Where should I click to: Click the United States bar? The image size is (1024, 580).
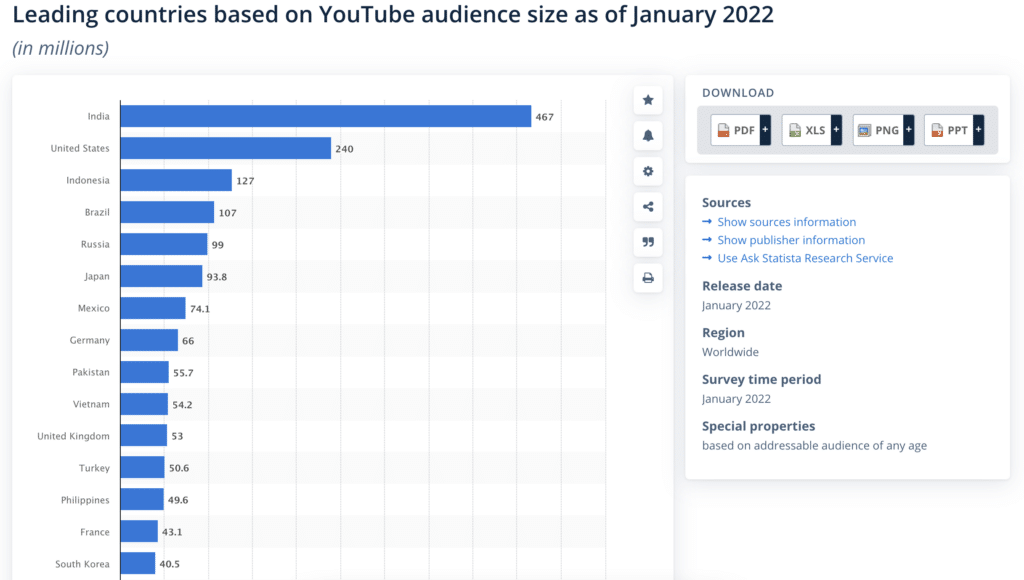(x=226, y=148)
